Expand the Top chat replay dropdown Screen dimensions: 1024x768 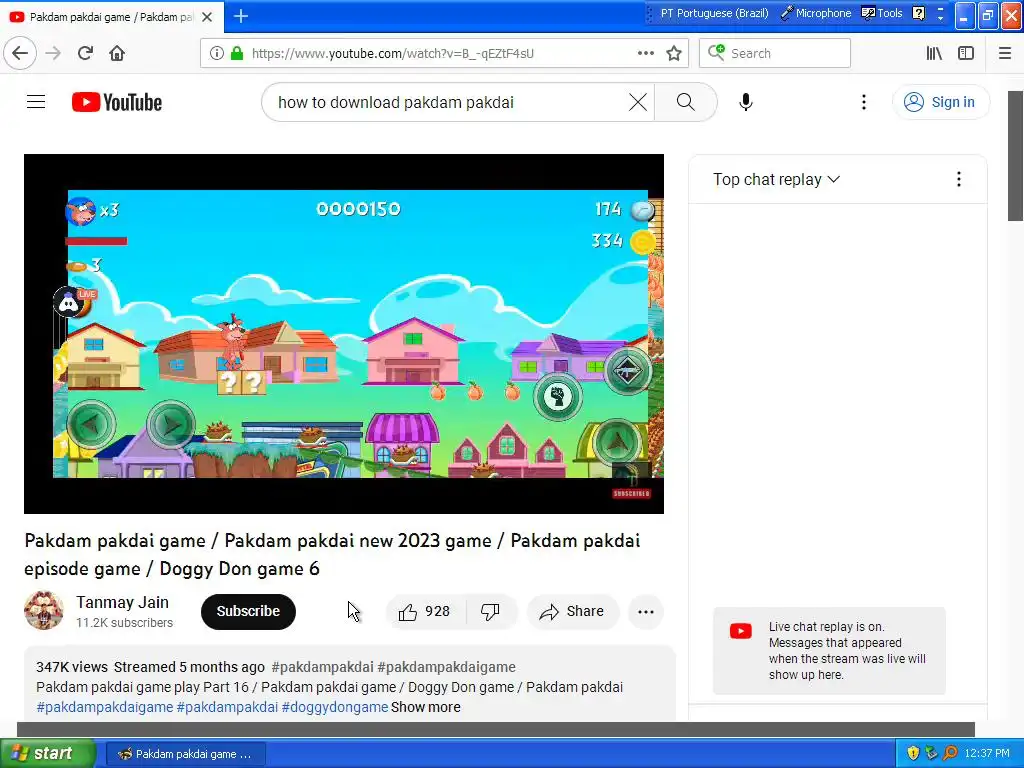pos(776,180)
